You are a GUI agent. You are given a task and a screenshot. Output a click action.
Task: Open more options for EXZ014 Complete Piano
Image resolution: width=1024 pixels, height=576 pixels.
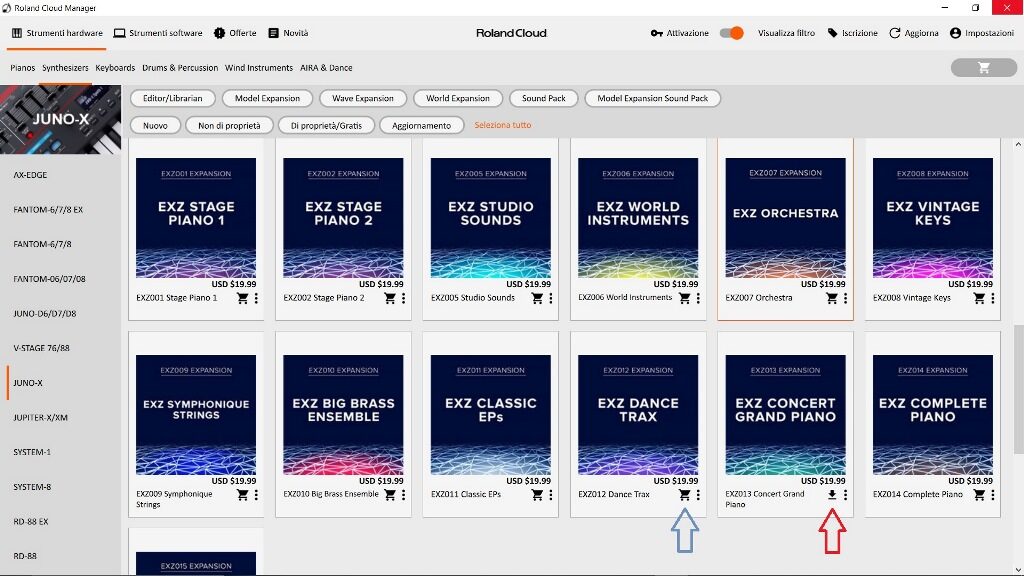click(x=993, y=494)
